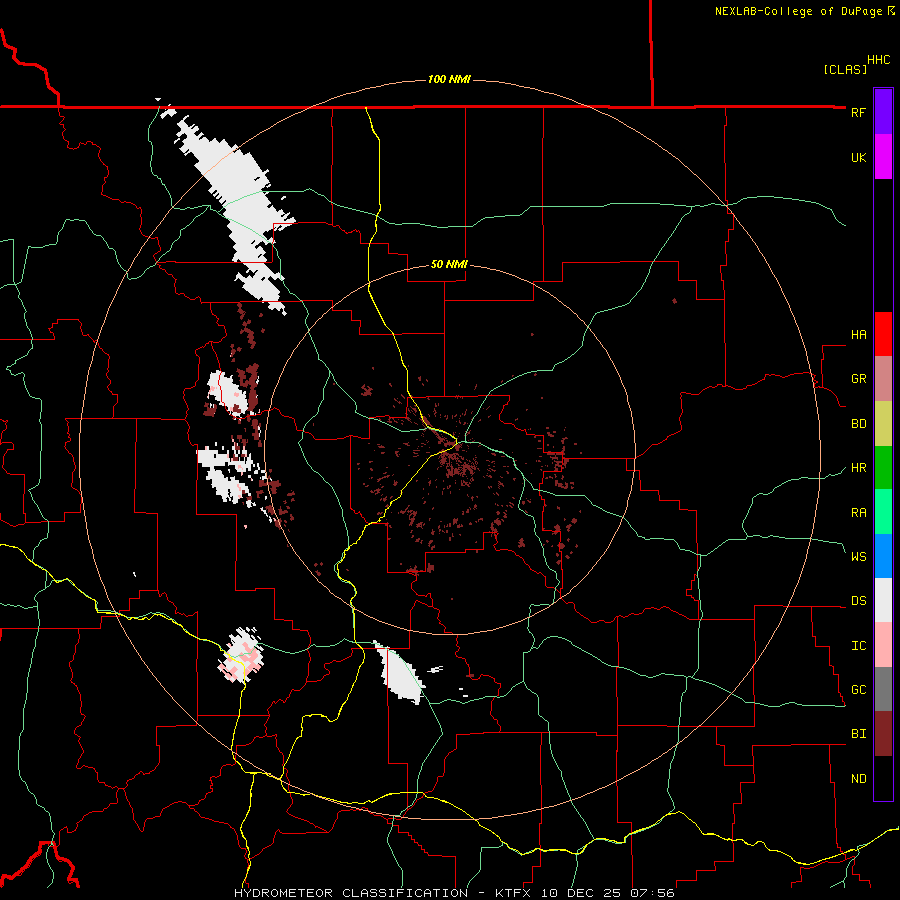900x900 pixels.
Task: Click the WS legend label
Action: pos(858,556)
